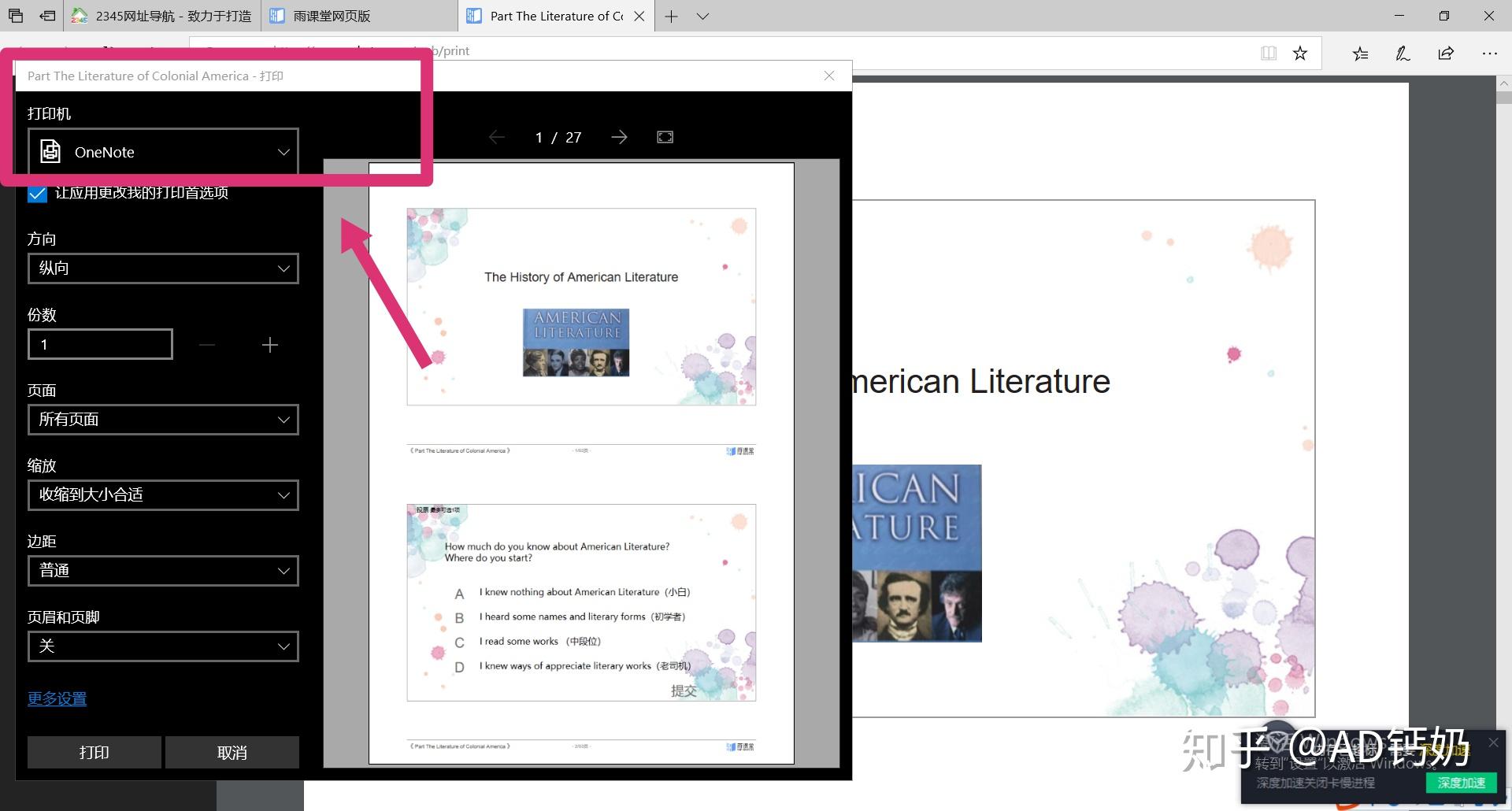This screenshot has width=1512, height=811.
Task: Increase copies with plus button
Action: click(270, 345)
